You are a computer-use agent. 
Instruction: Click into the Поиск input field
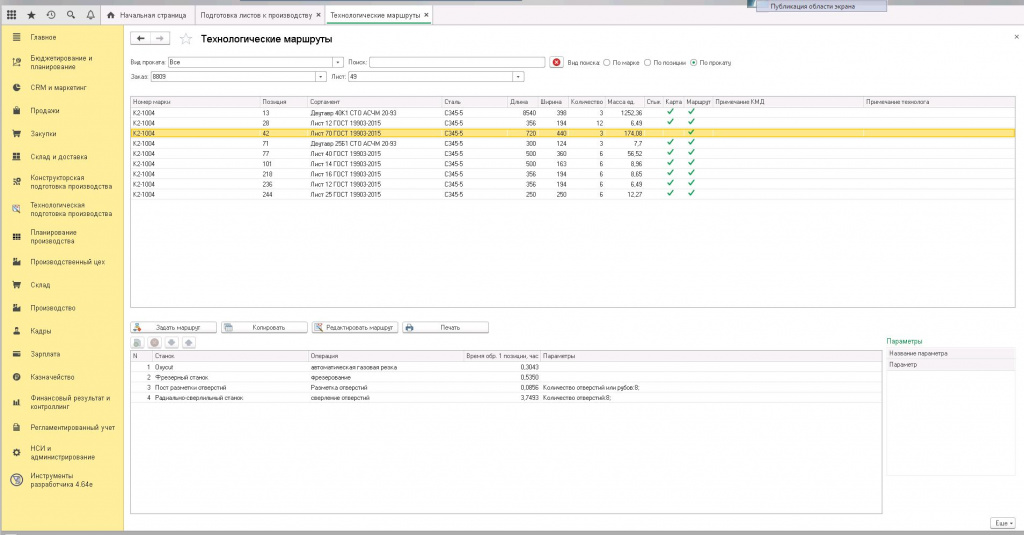[x=456, y=62]
